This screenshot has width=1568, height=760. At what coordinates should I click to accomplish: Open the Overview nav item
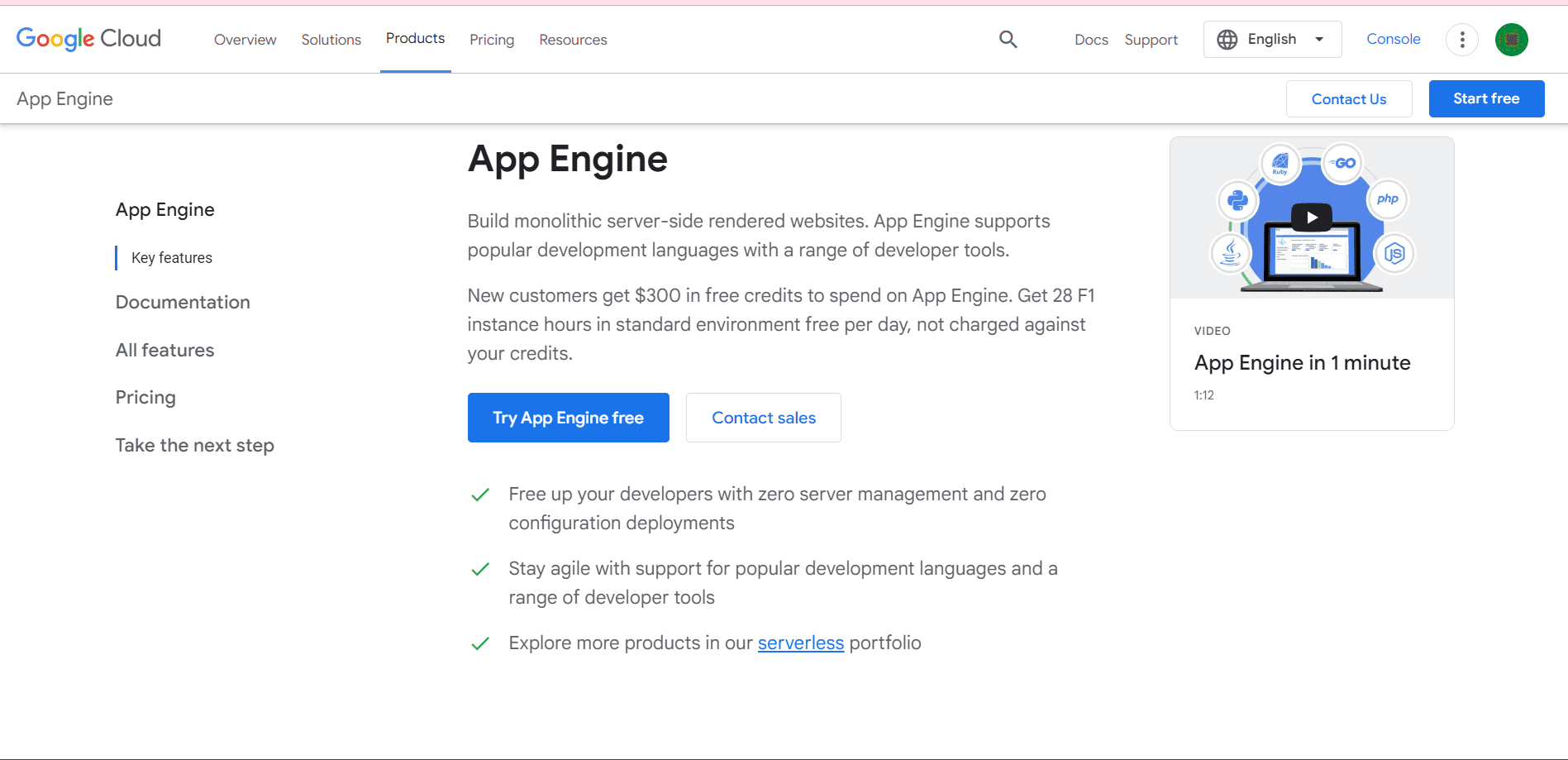245,40
